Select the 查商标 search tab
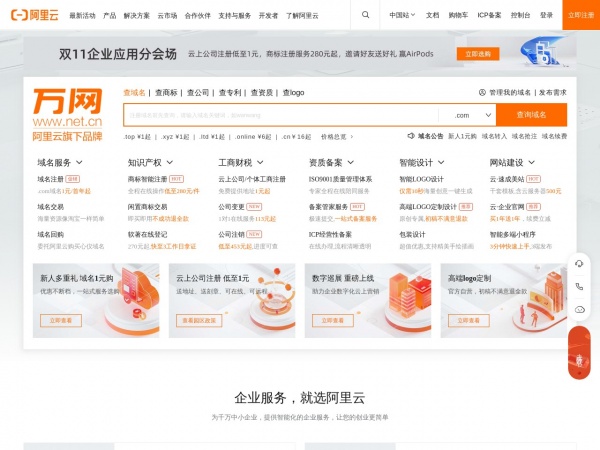 [166, 92]
